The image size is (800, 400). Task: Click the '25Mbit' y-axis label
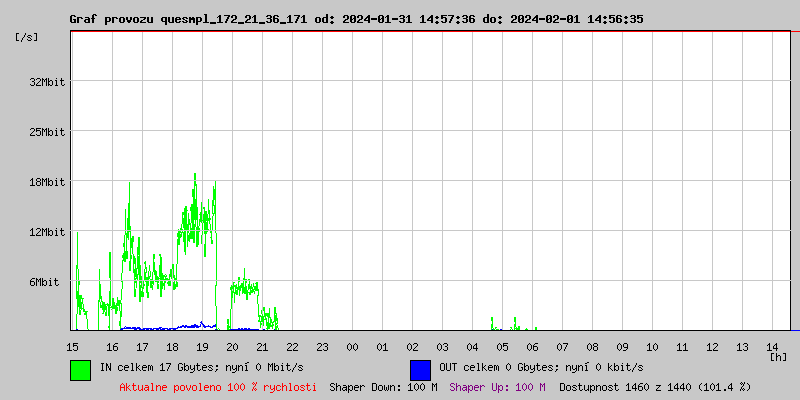[47, 132]
